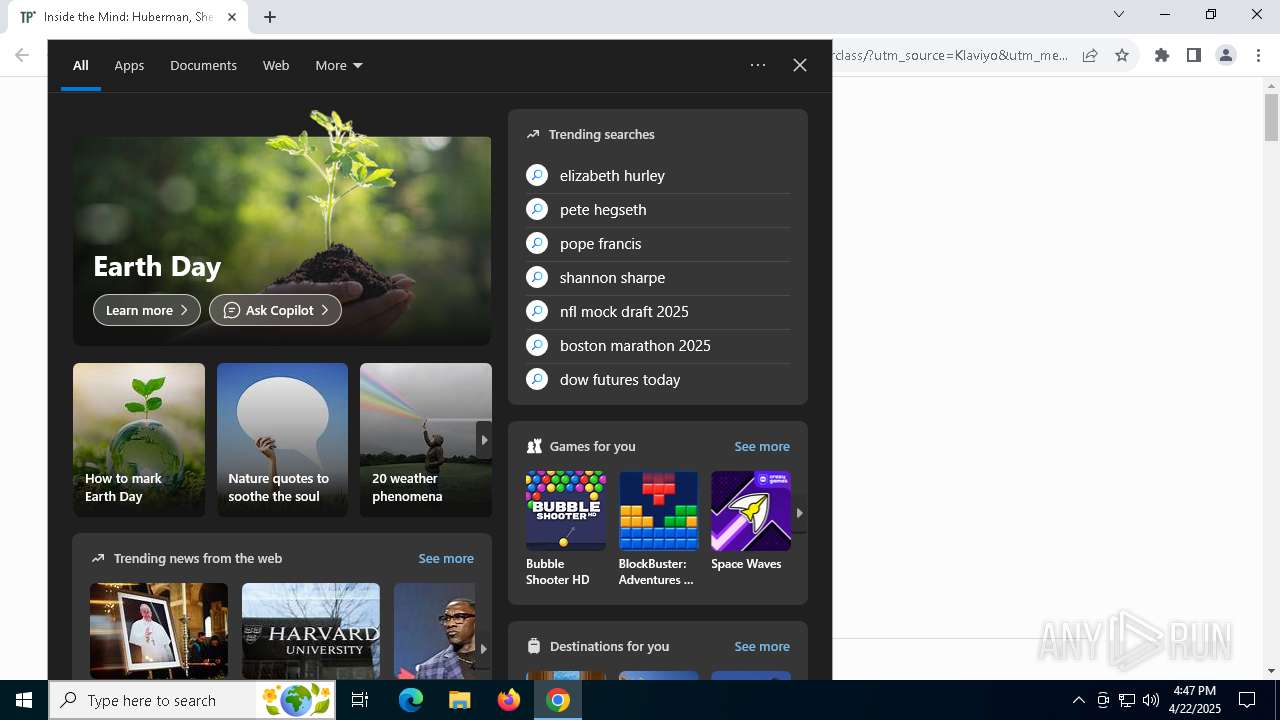Toggle Chrome side panel icon
This screenshot has height=720, width=1280.
(1193, 55)
